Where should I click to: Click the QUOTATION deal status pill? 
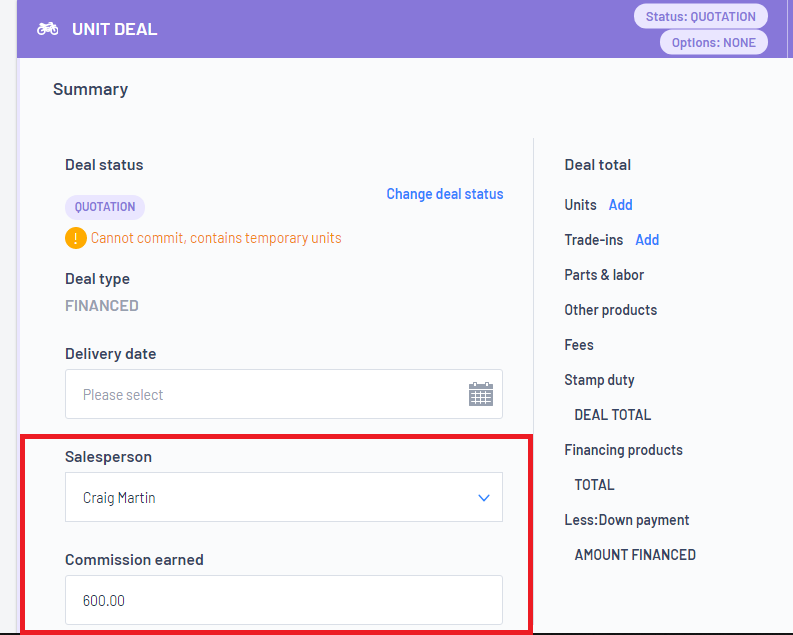(105, 207)
